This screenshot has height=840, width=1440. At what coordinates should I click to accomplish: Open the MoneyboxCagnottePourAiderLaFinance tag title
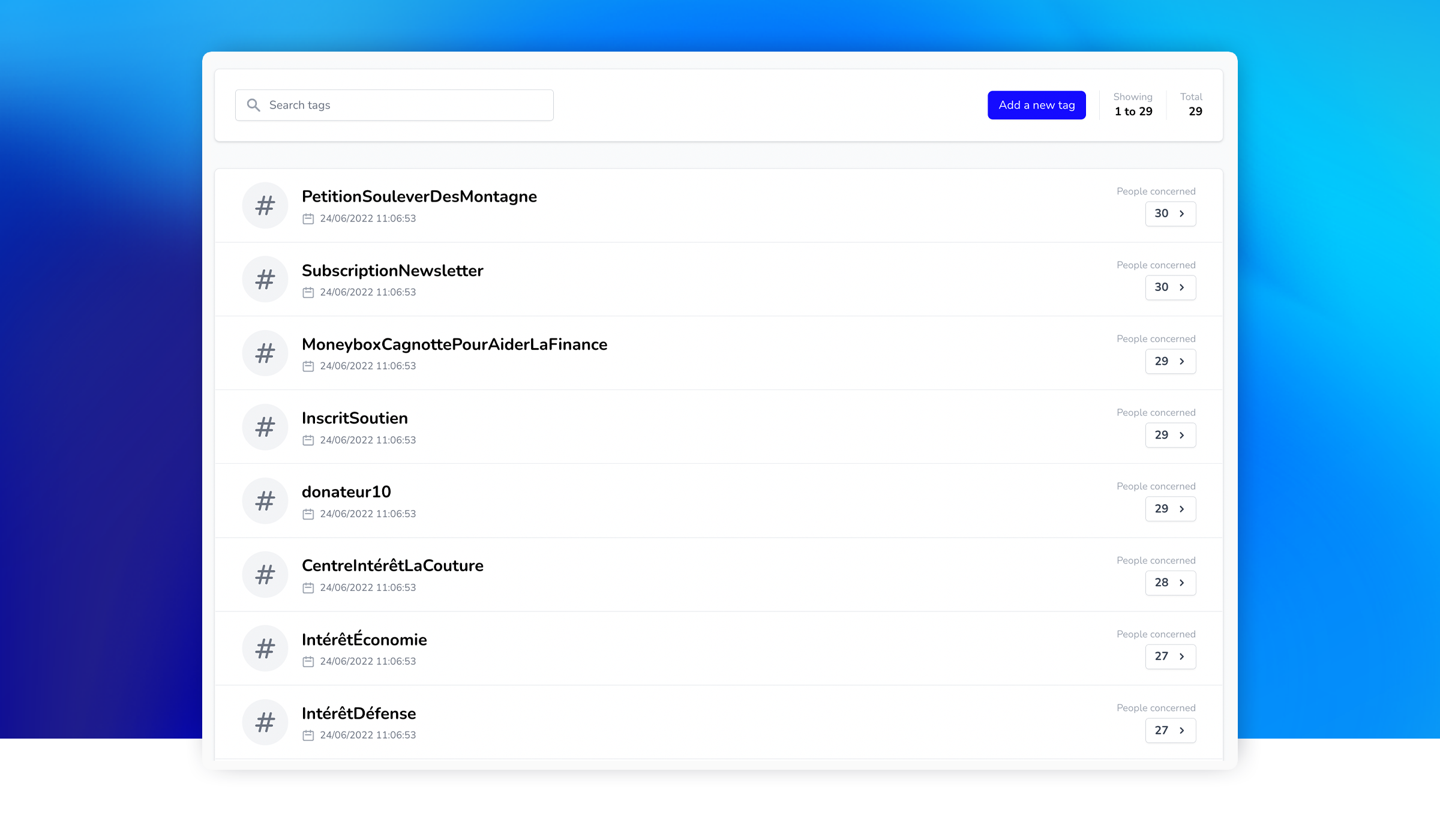point(454,344)
